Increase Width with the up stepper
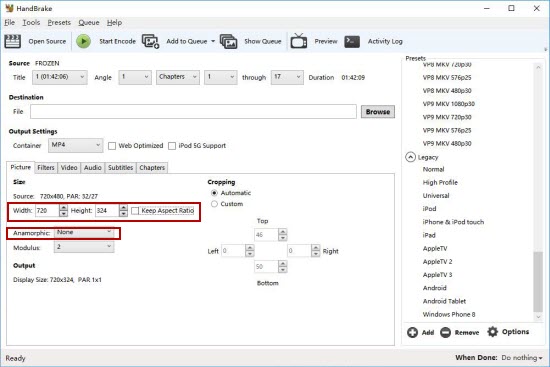 click(x=63, y=207)
